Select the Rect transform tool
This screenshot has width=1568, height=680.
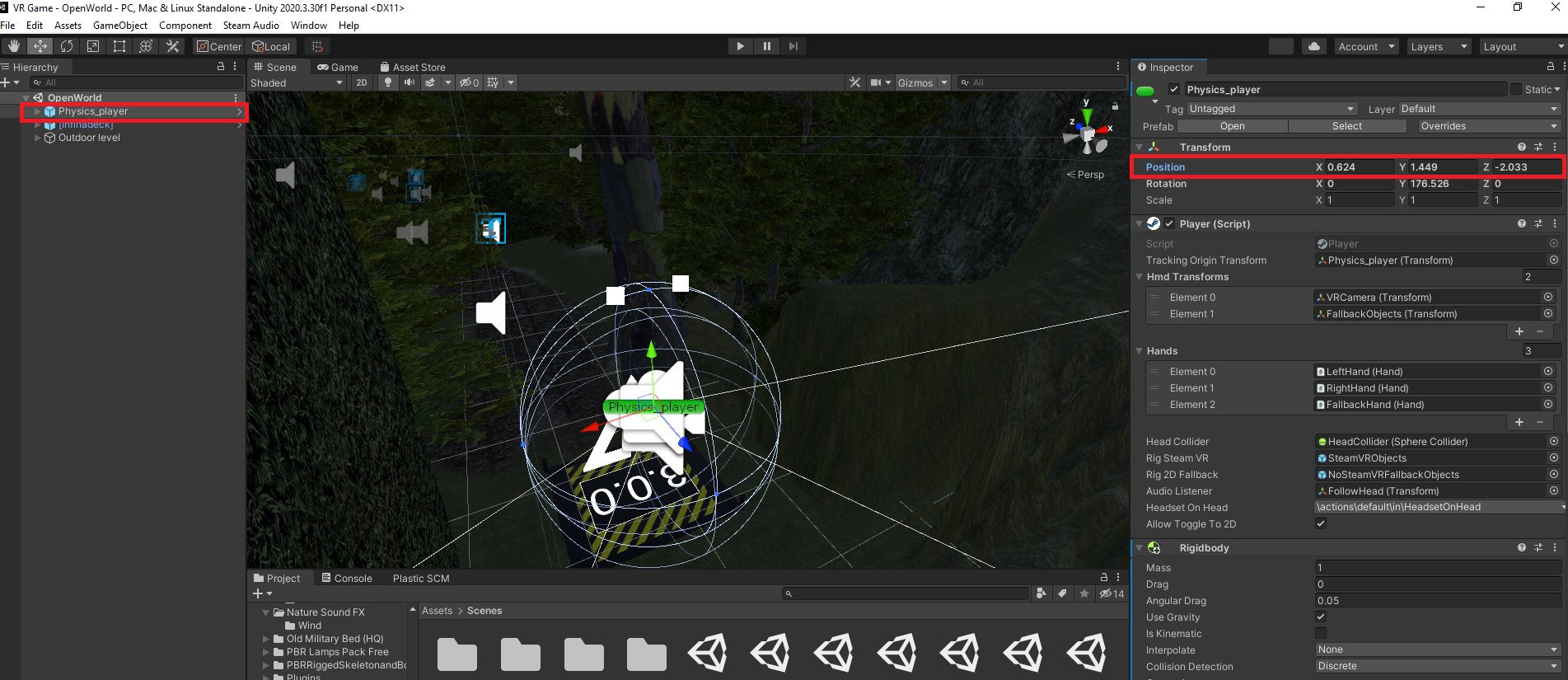coord(119,46)
